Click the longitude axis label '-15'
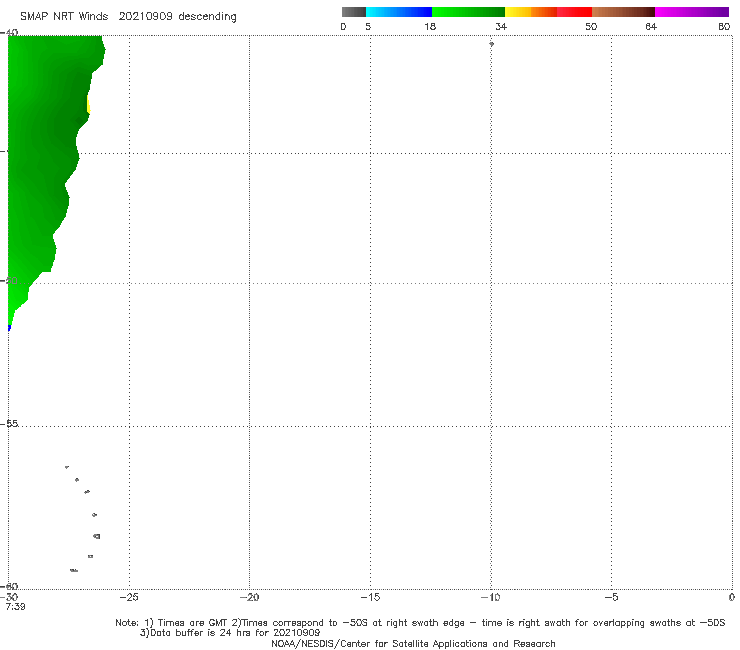The width and height of the screenshot is (740, 650). coord(370,597)
